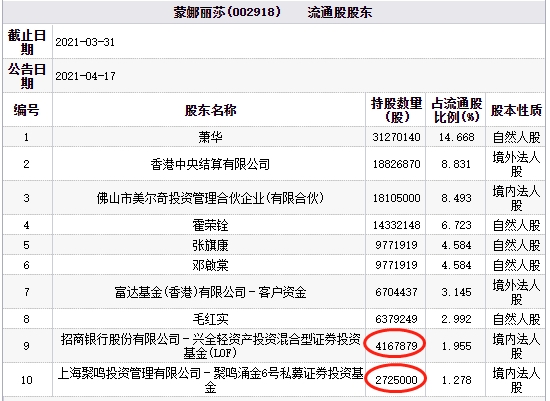The image size is (550, 401).
Task: Click the 截止日期 label cell
Action: coord(27,42)
